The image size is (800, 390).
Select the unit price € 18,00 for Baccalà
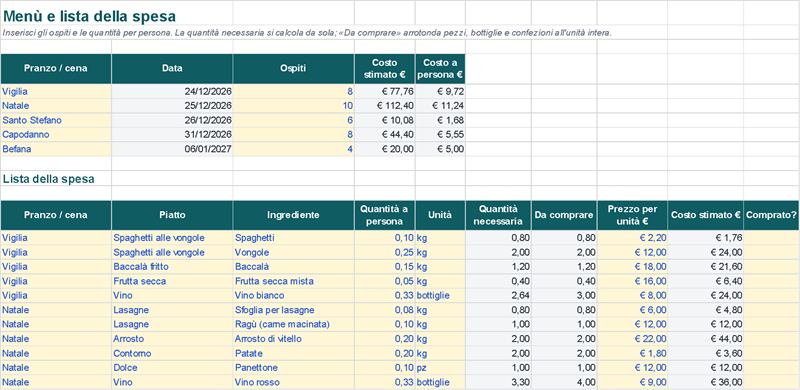632,267
